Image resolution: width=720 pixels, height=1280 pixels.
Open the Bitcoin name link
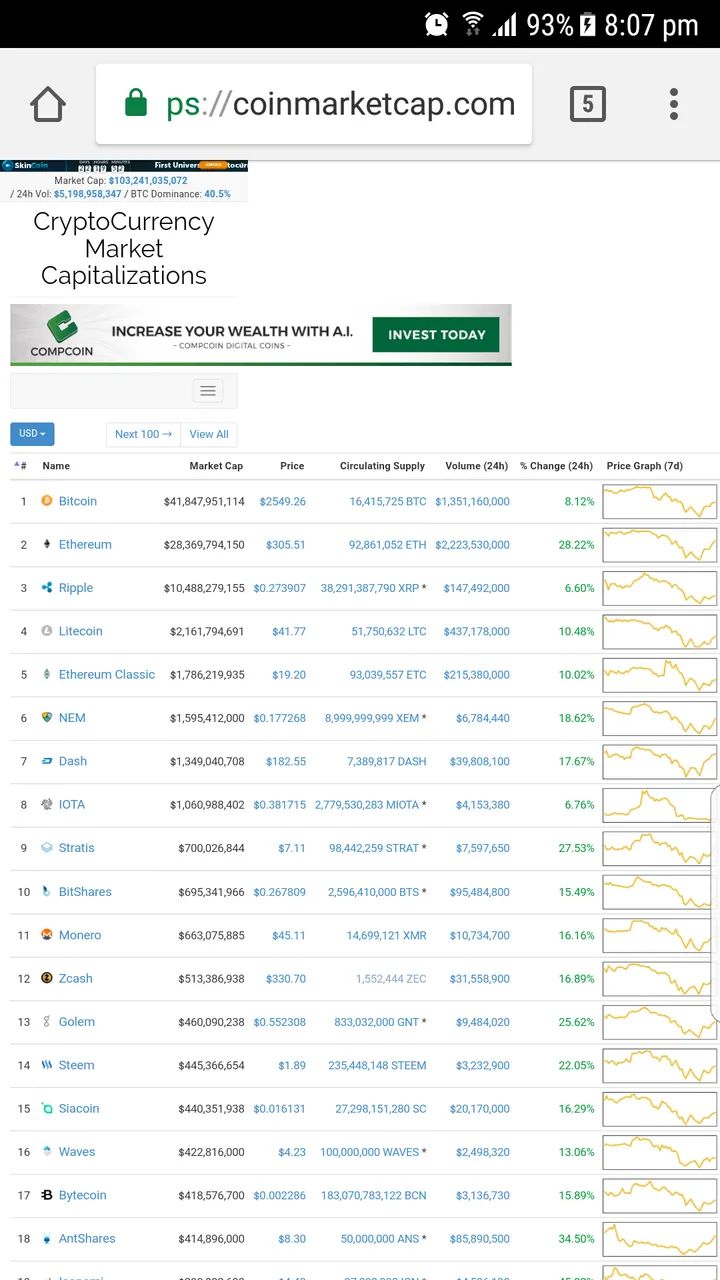(78, 501)
